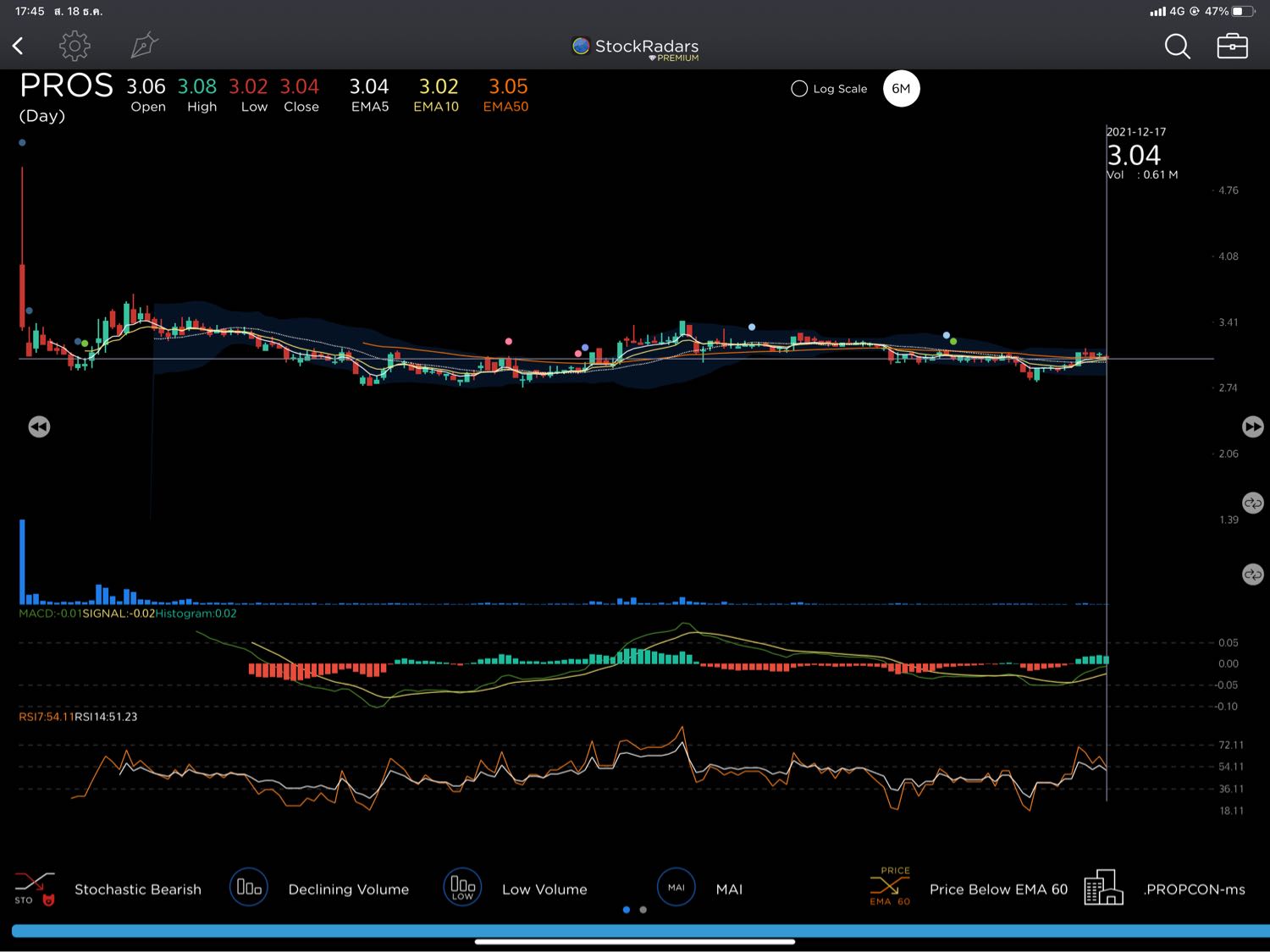Tap the Price Below EMA 60 icon
This screenshot has height=952, width=1270.
(x=890, y=887)
